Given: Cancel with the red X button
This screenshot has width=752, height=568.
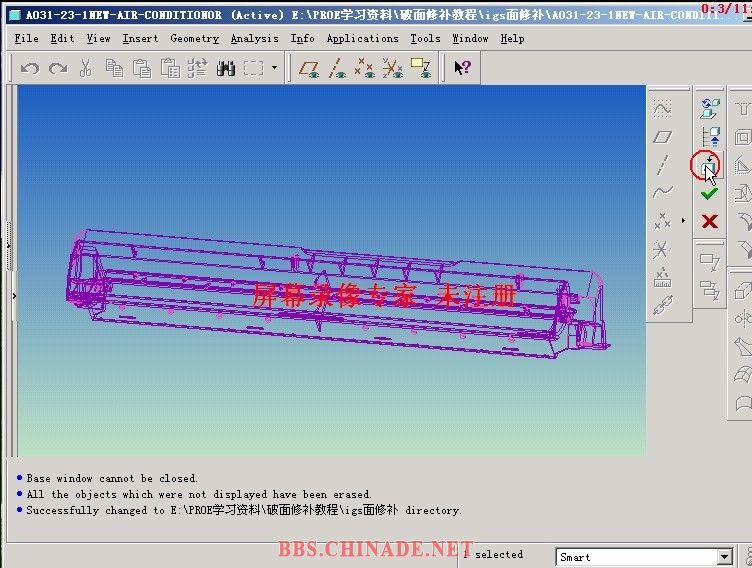Looking at the screenshot, I should [709, 221].
